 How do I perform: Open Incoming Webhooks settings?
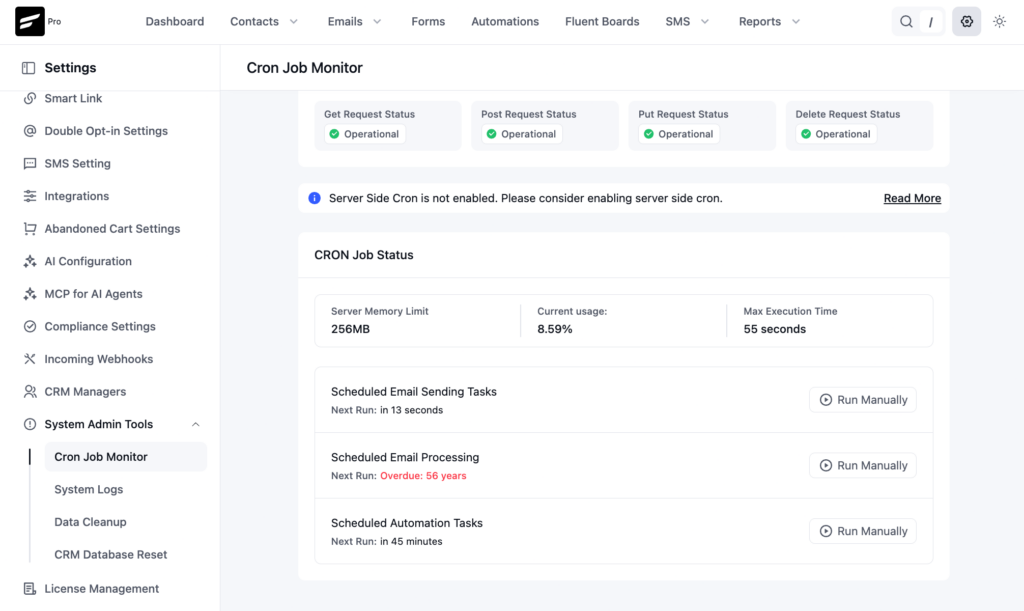pos(99,359)
